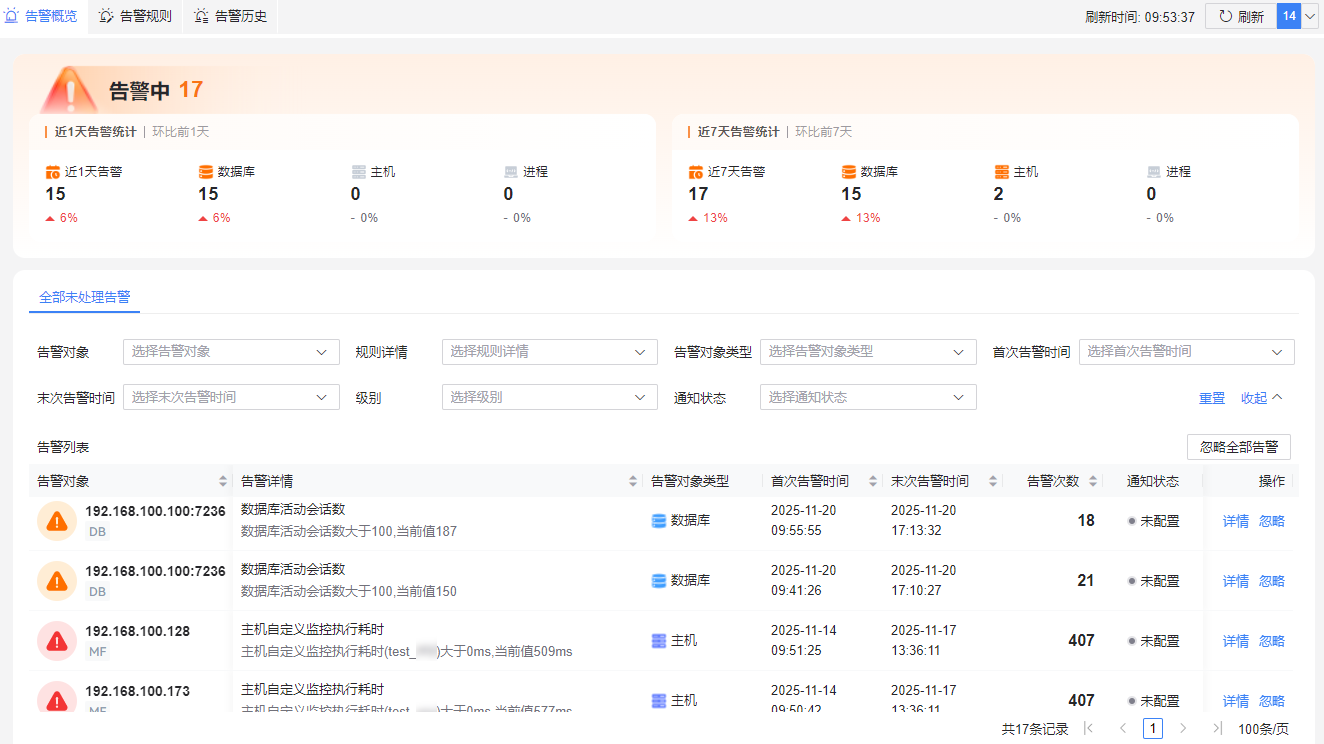Click 数据库活动会话数大于100,当前值150 text
Screen dimensions: 1324x744
349,591
